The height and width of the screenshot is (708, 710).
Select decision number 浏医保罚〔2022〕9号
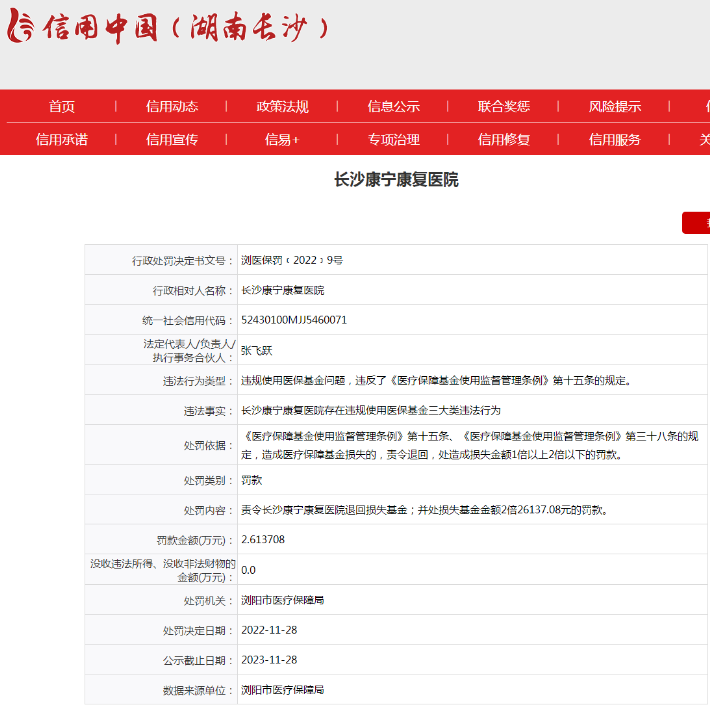tap(292, 260)
